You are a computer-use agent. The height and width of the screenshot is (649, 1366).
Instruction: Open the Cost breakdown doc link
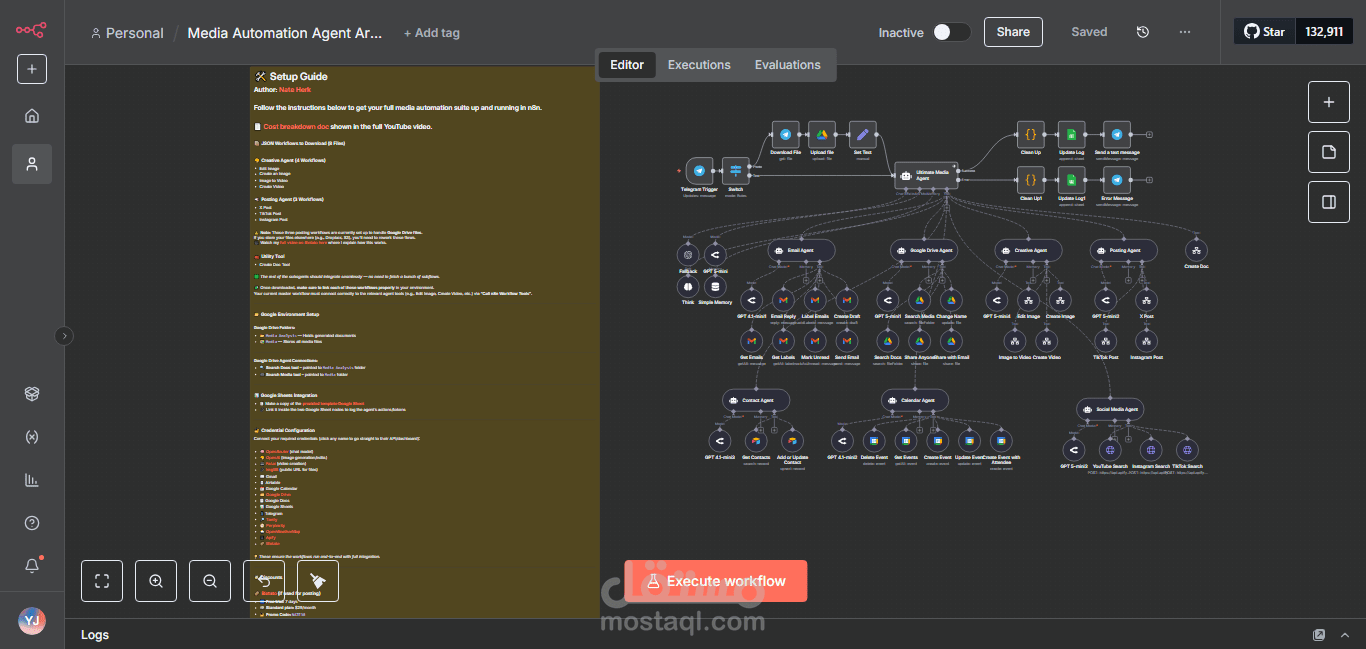[297, 127]
